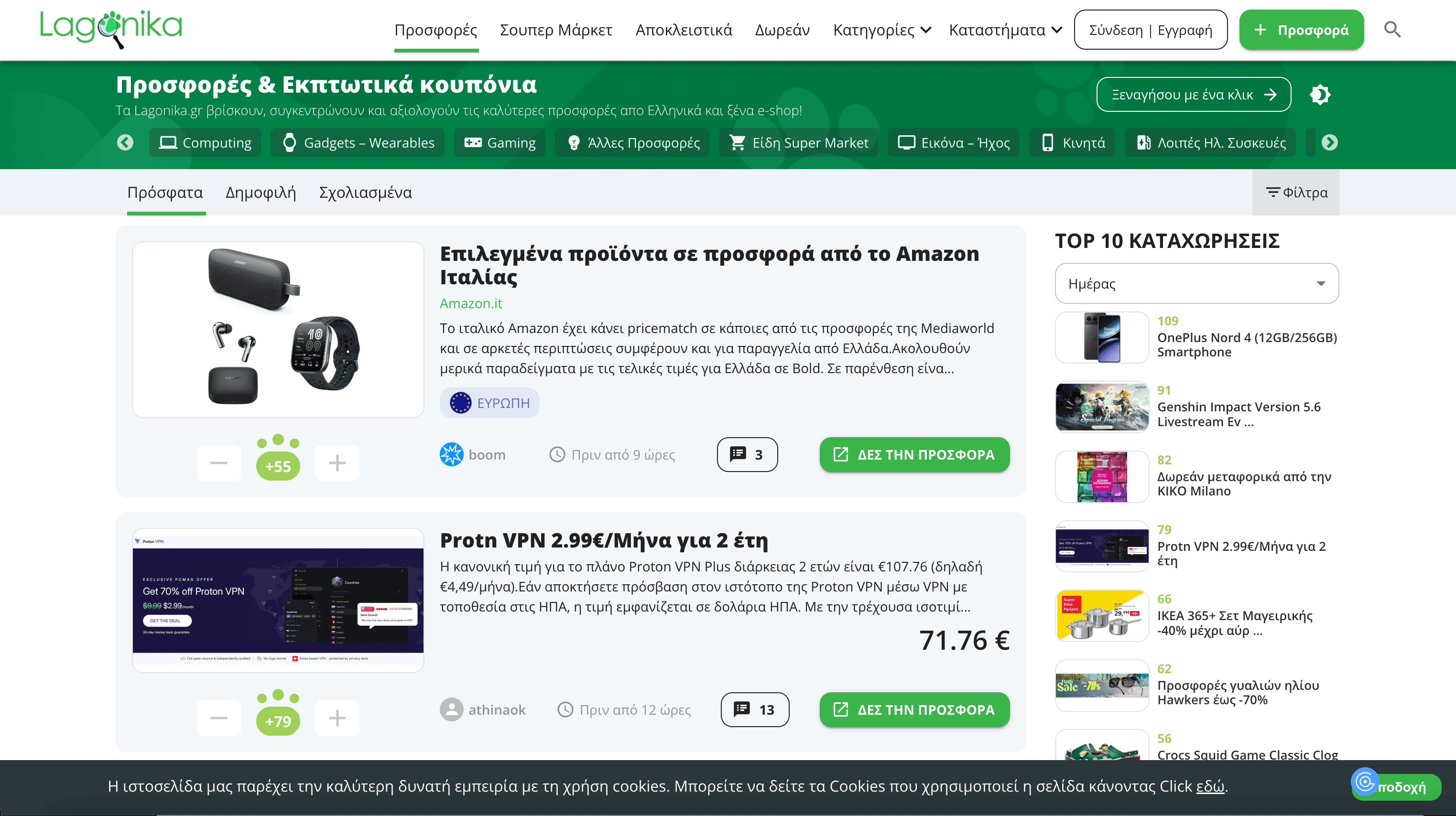Open comments on Amazon Italy deal
This screenshot has width=1456, height=816.
point(747,454)
